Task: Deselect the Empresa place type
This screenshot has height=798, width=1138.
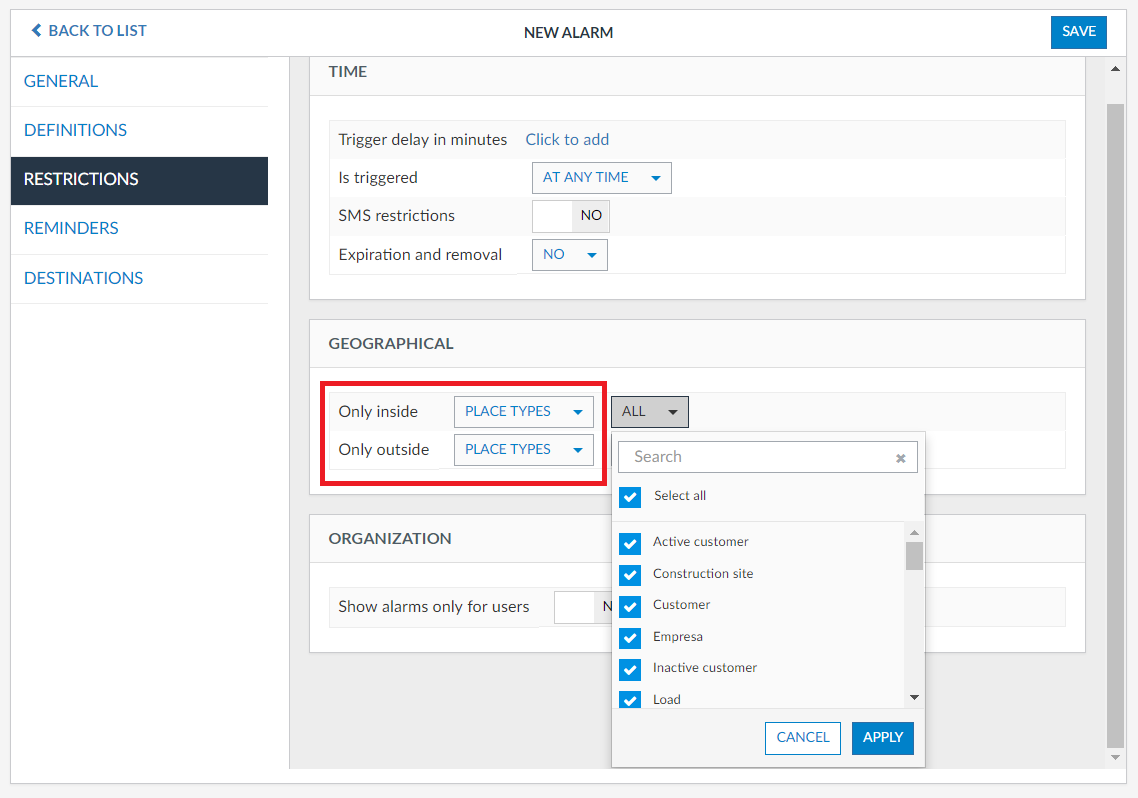Action: point(630,638)
